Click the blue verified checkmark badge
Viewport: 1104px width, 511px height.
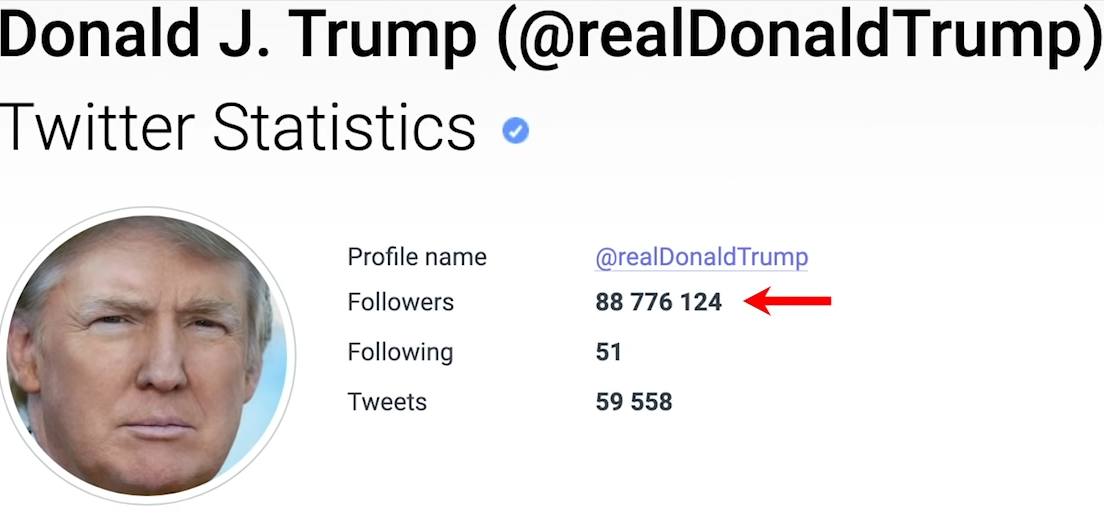[x=515, y=131]
